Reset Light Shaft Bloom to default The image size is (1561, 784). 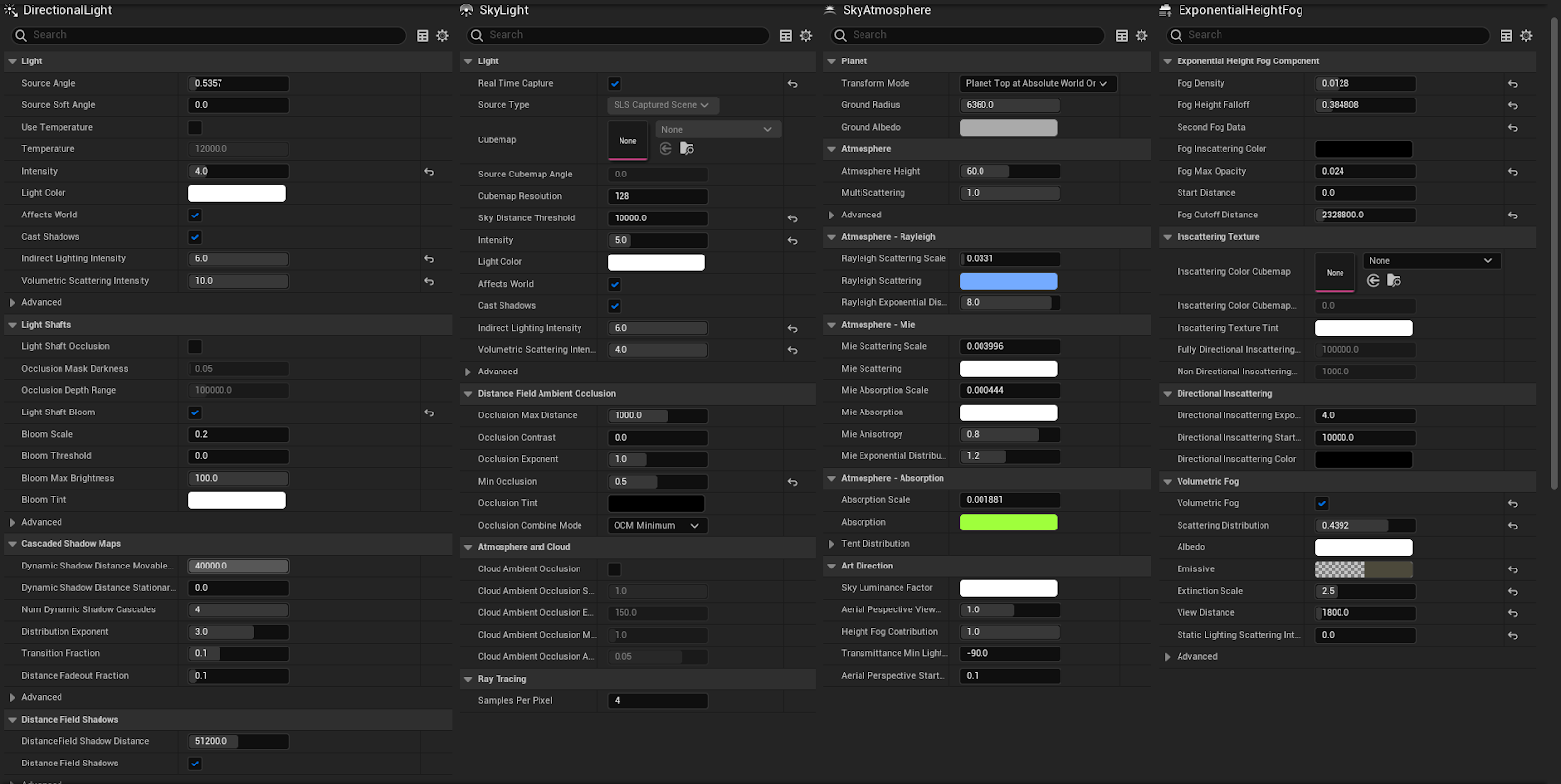tap(429, 412)
